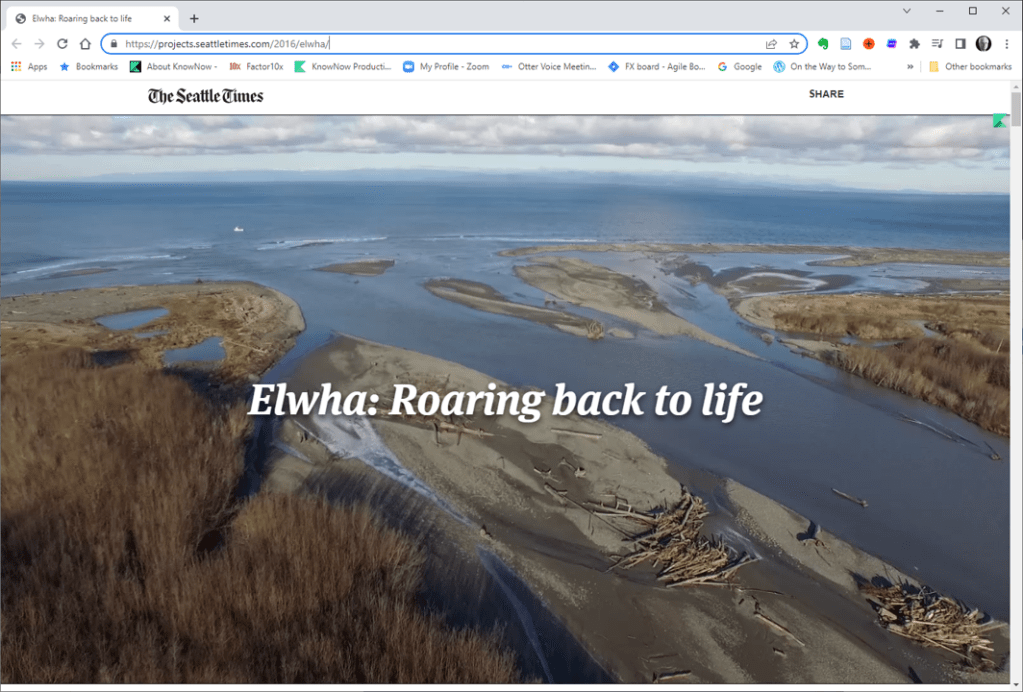The width and height of the screenshot is (1023, 692).
Task: Open the Factor10x bookmark
Action: [x=256, y=67]
